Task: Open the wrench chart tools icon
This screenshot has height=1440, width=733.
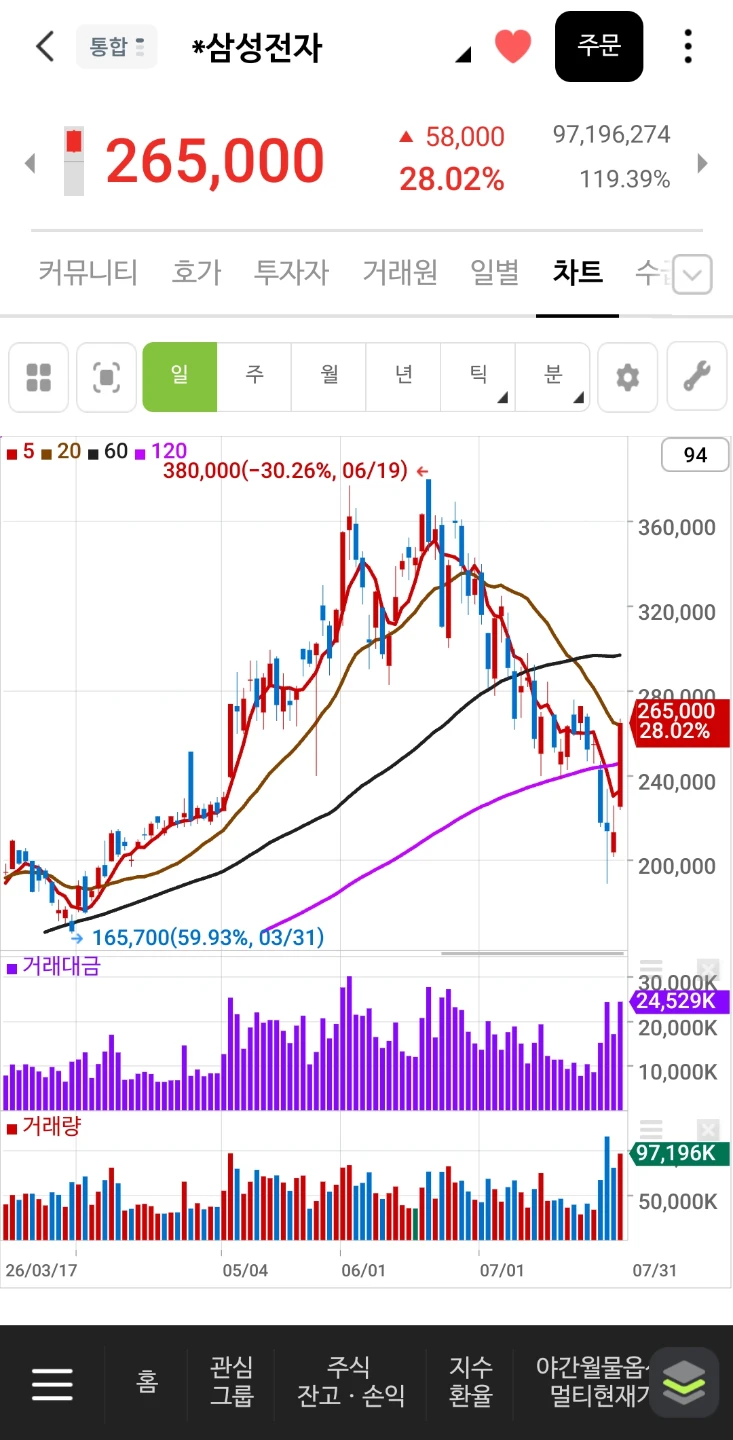Action: [x=696, y=377]
